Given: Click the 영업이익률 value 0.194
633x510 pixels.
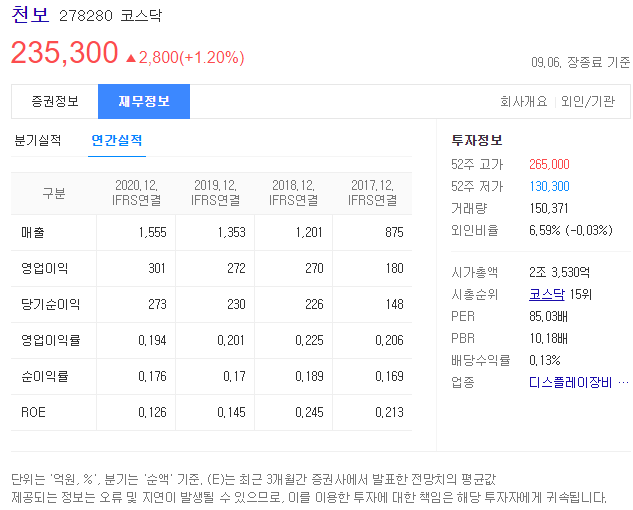Looking at the screenshot, I should 152,340.
